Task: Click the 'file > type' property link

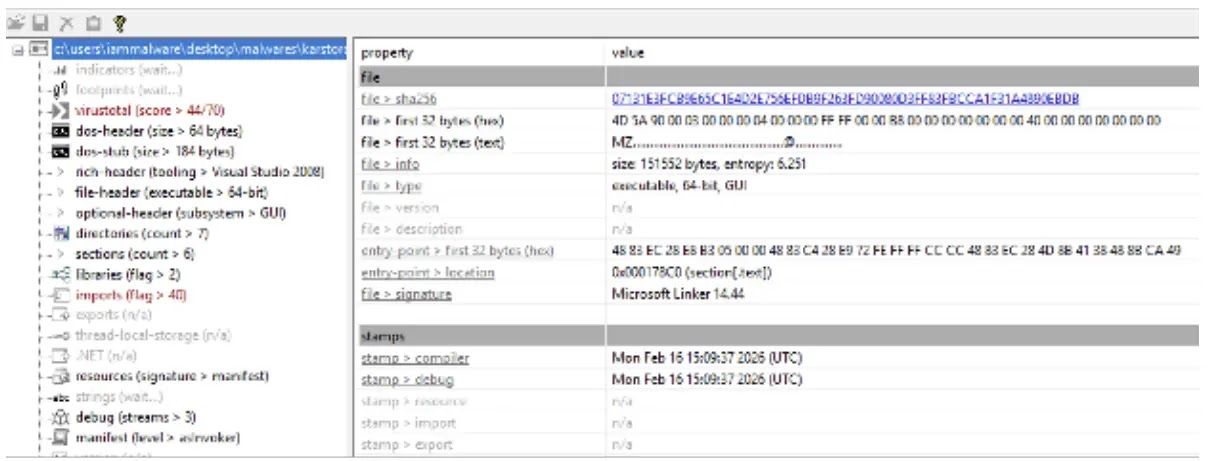Action: (391, 186)
